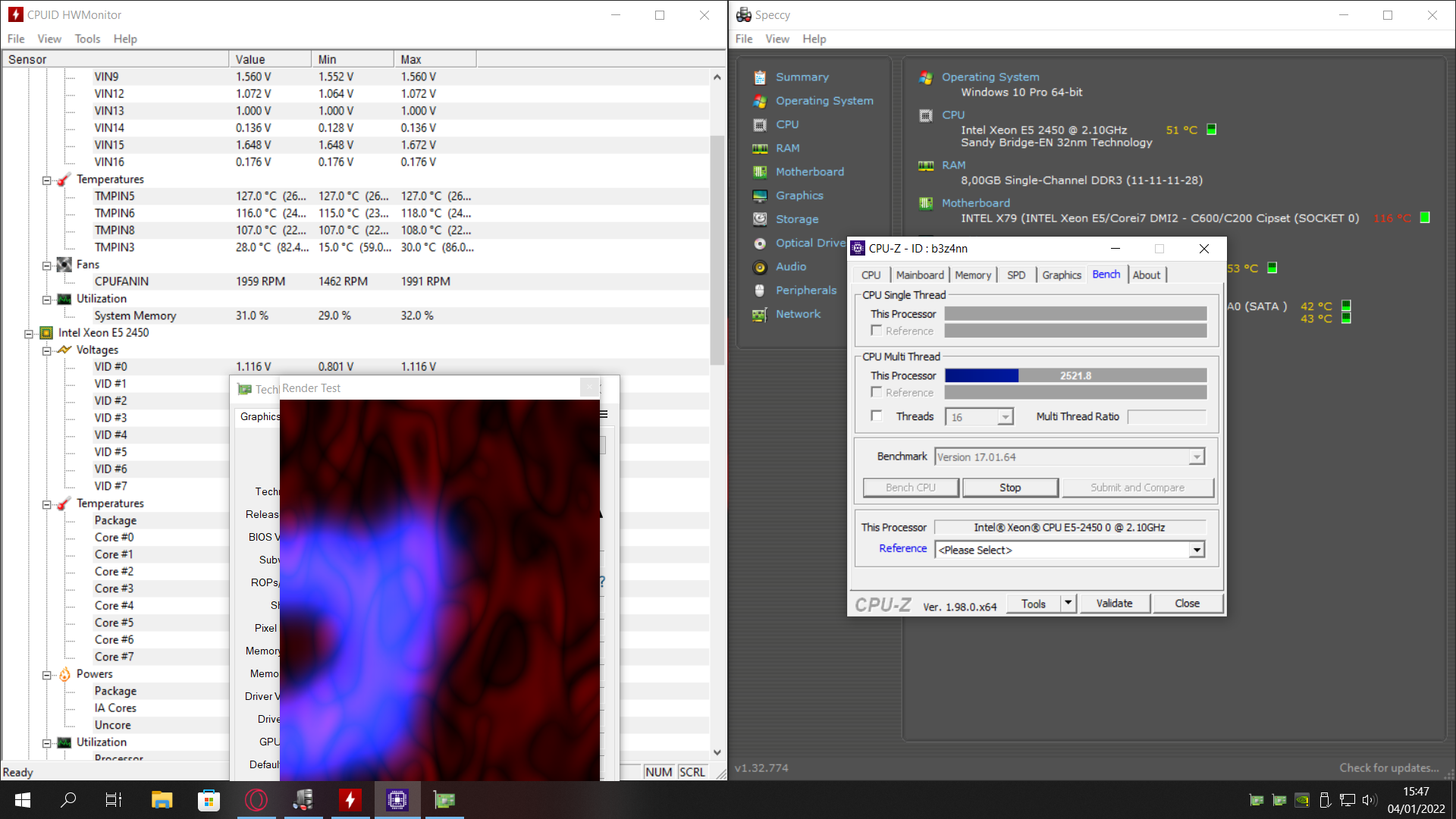This screenshot has height=819, width=1456.
Task: Open taskbar Search
Action: click(x=68, y=800)
